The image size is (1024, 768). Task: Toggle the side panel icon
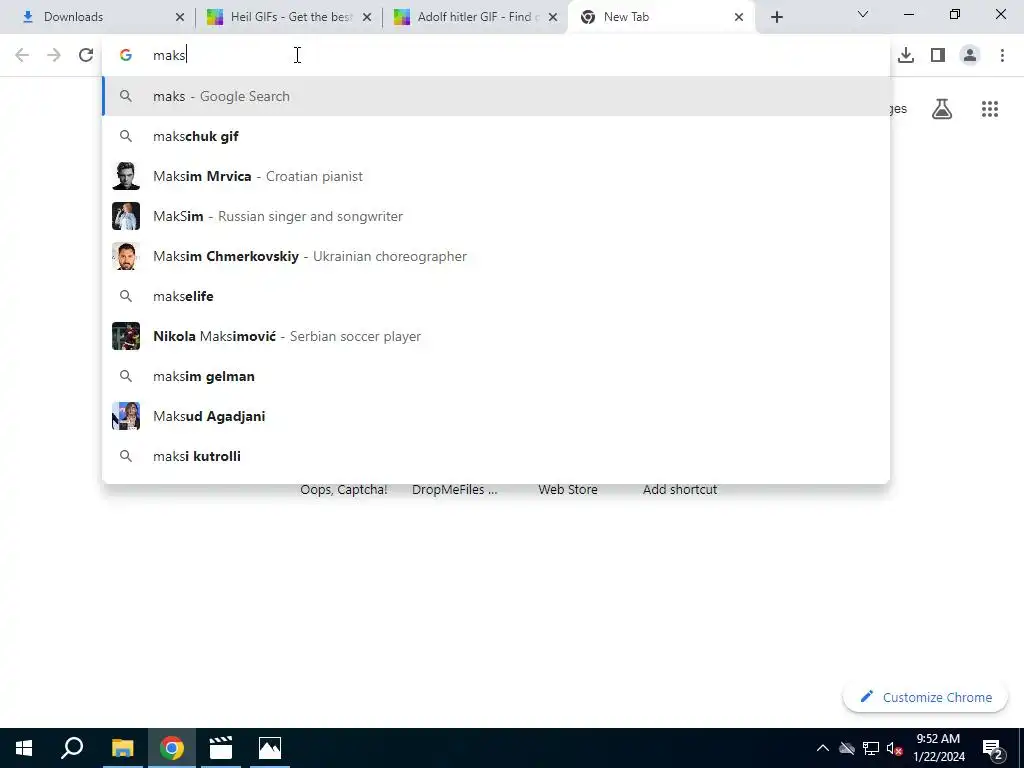coord(938,55)
